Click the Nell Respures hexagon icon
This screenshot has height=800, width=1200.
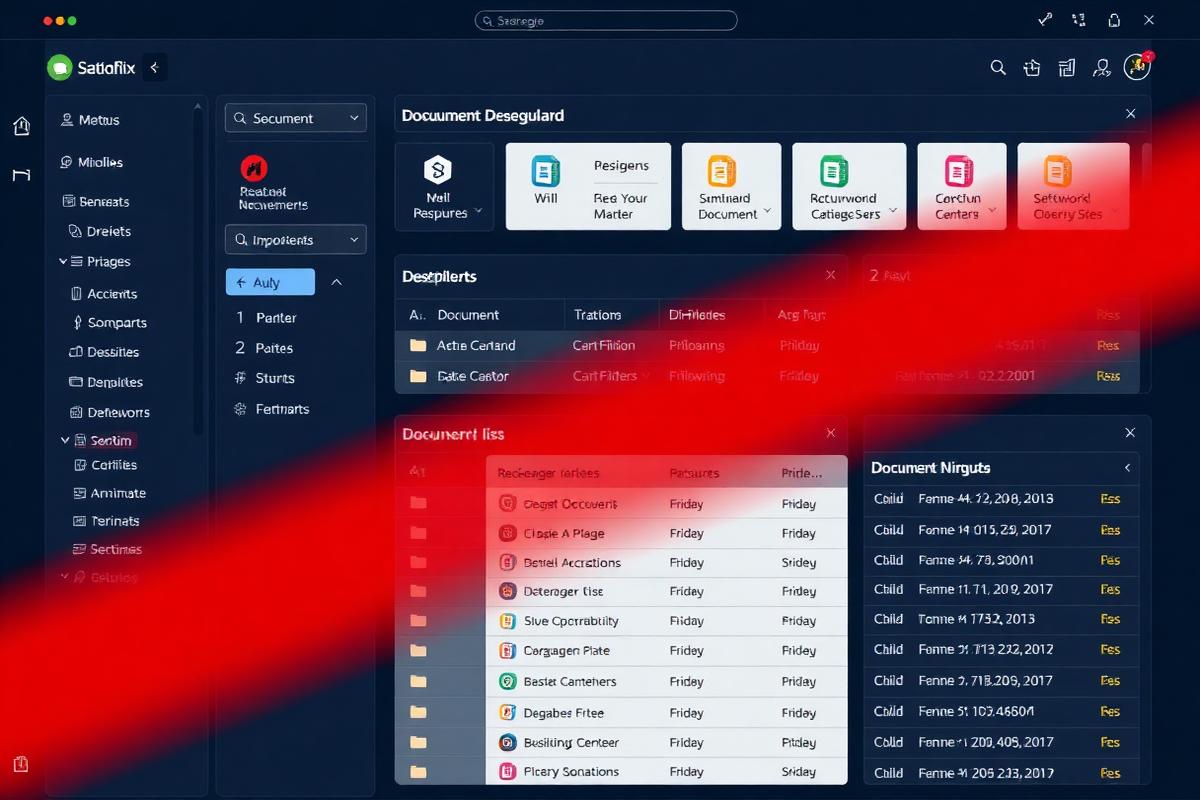[438, 169]
